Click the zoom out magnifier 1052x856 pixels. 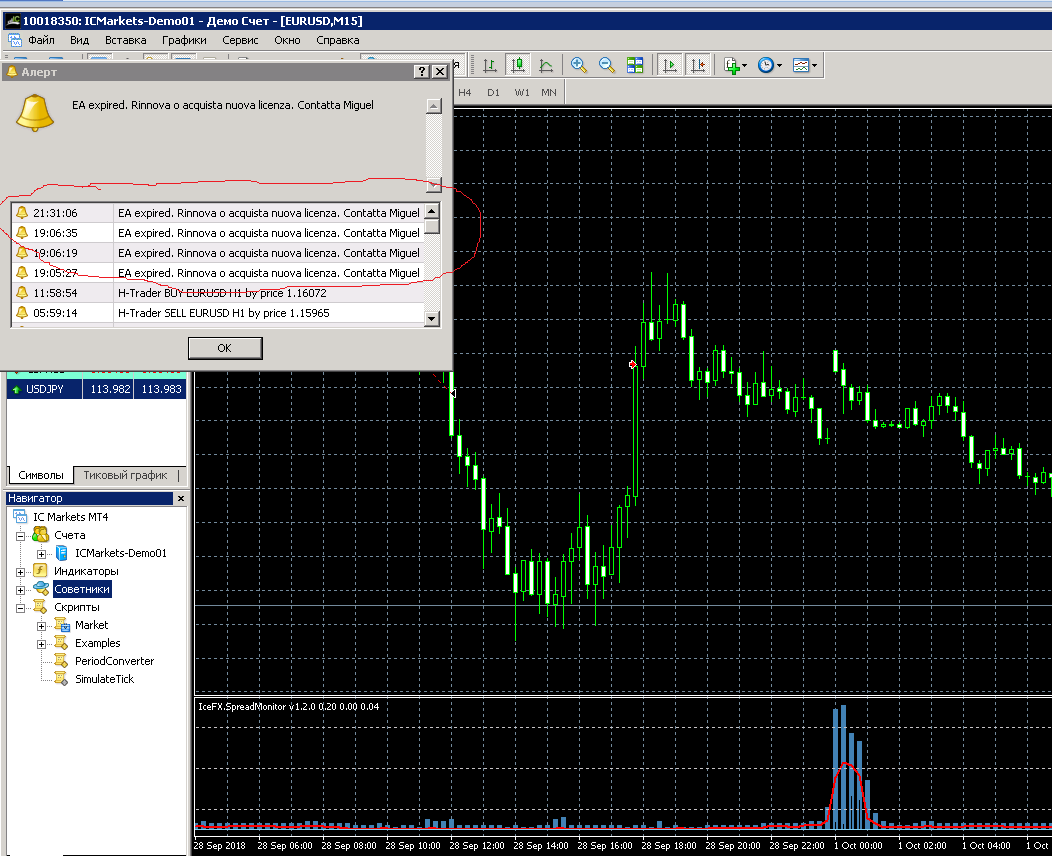(x=607, y=65)
